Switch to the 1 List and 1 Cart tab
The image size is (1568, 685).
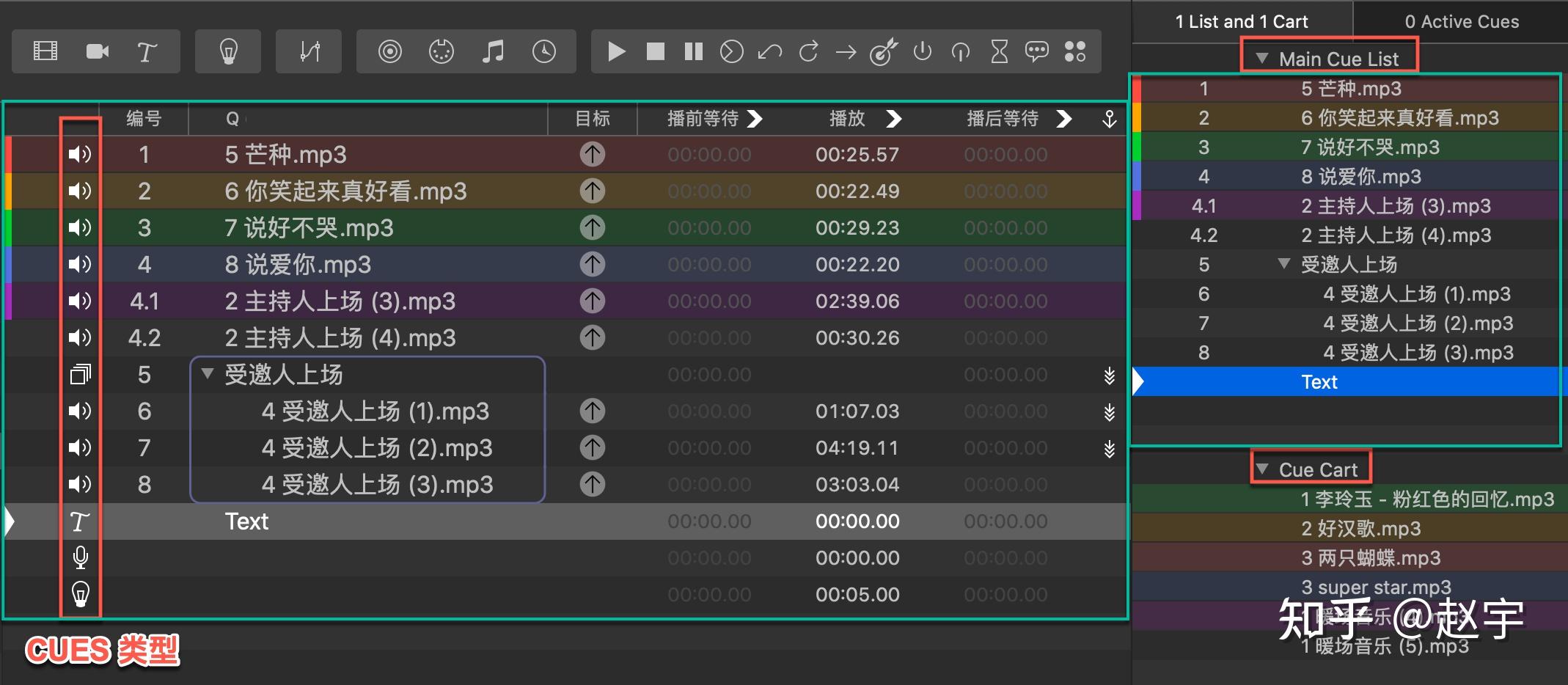pos(1241,21)
